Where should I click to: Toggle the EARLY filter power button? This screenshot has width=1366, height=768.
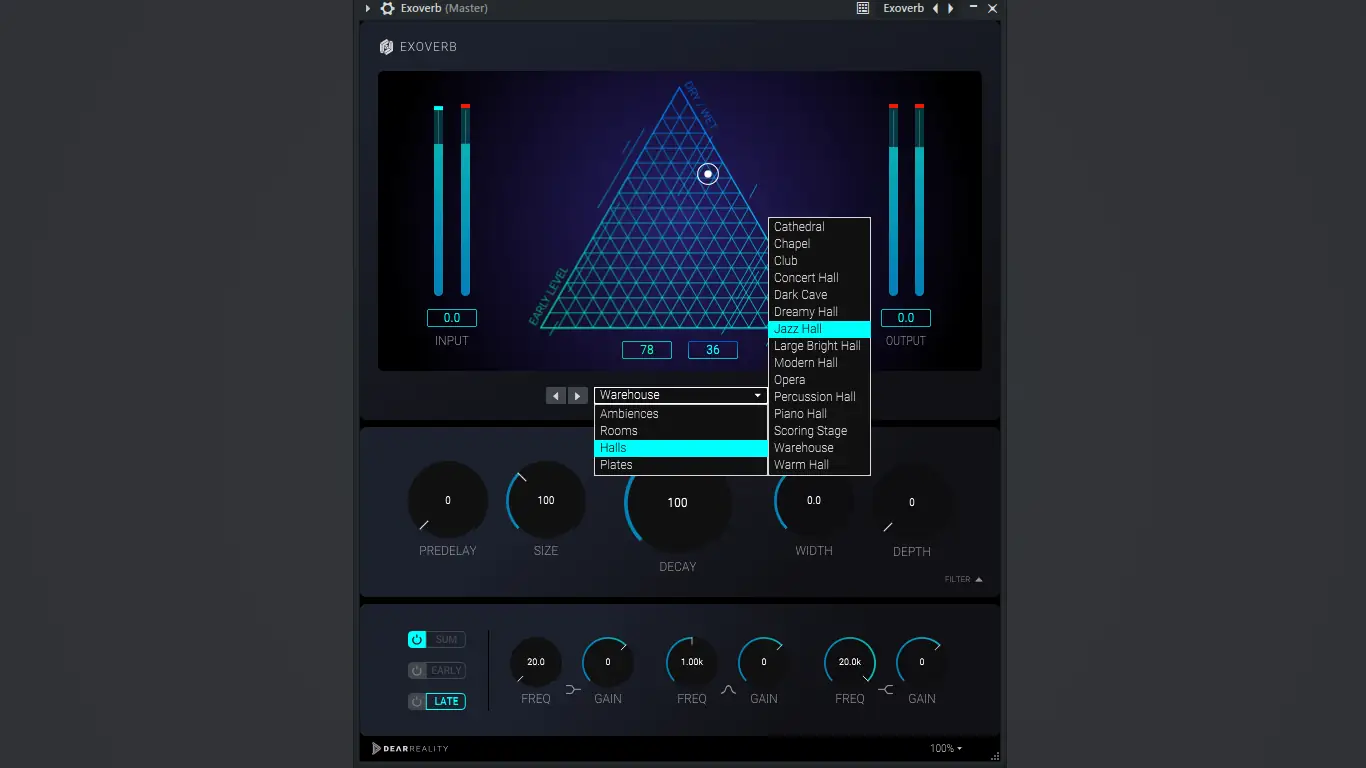417,671
